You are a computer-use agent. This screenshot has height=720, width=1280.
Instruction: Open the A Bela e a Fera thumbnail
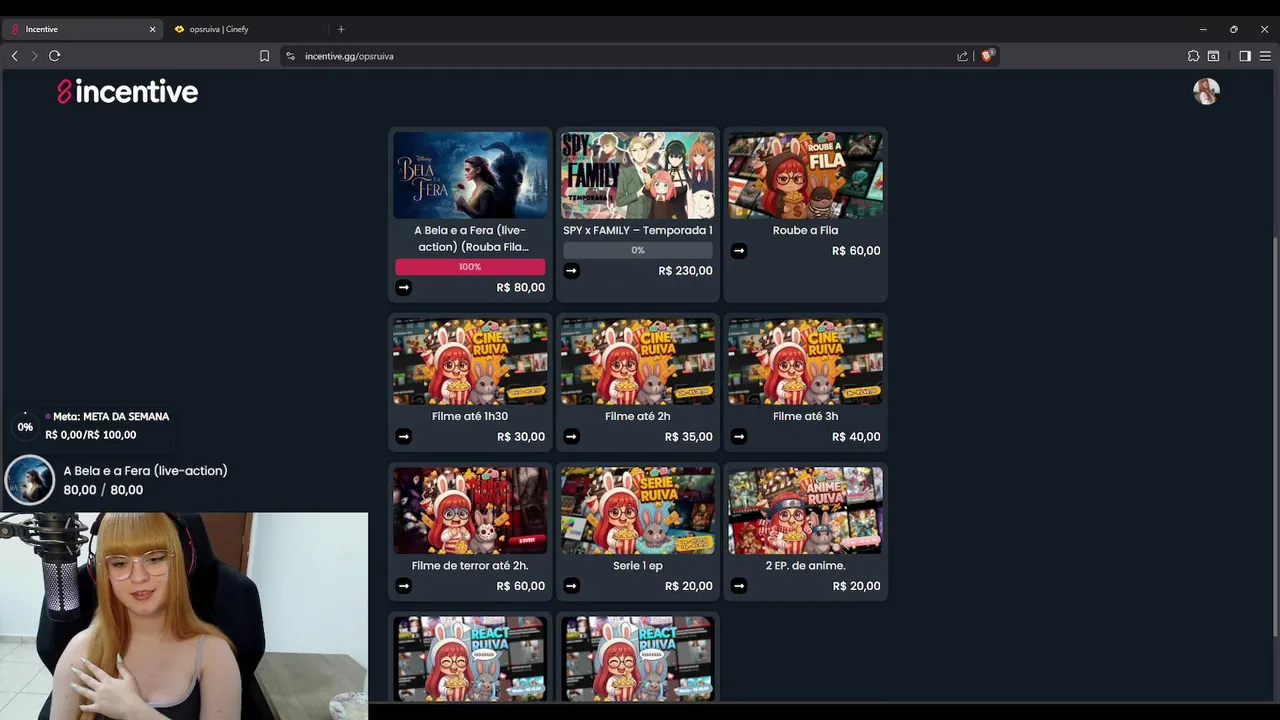point(470,175)
